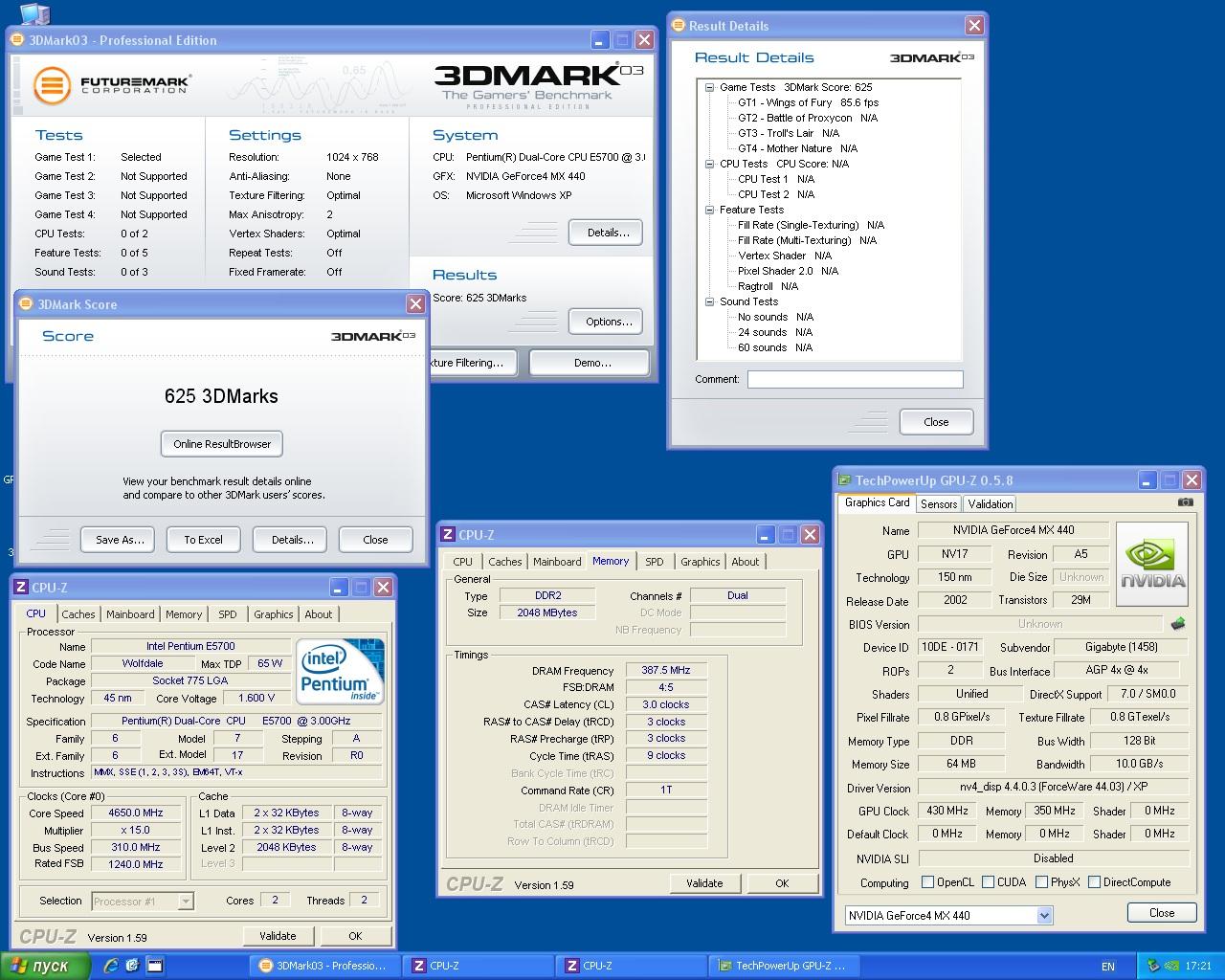Click 3DMark03 taskbar button
The image size is (1225, 980).
(x=323, y=966)
